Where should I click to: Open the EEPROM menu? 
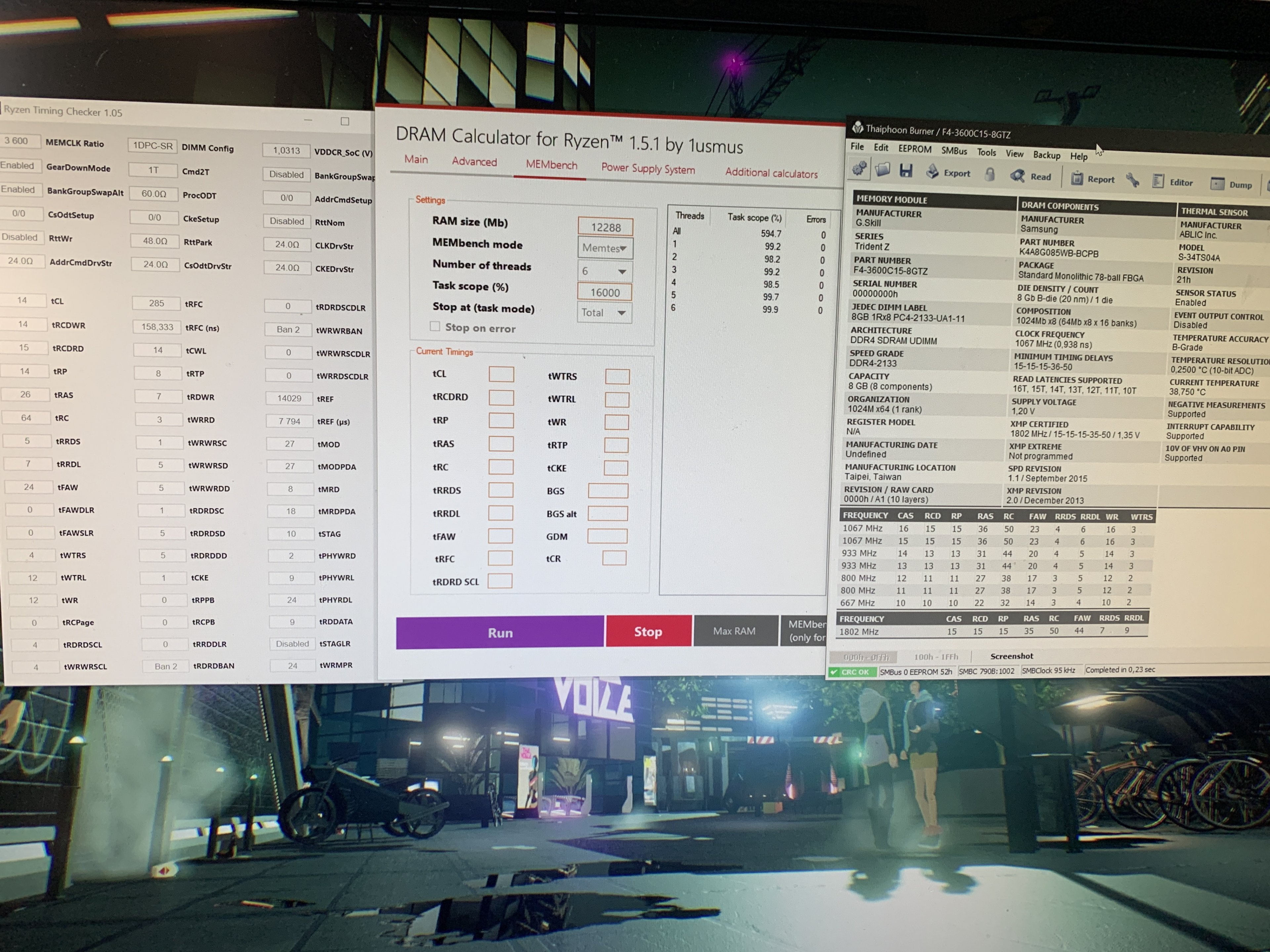click(x=914, y=149)
